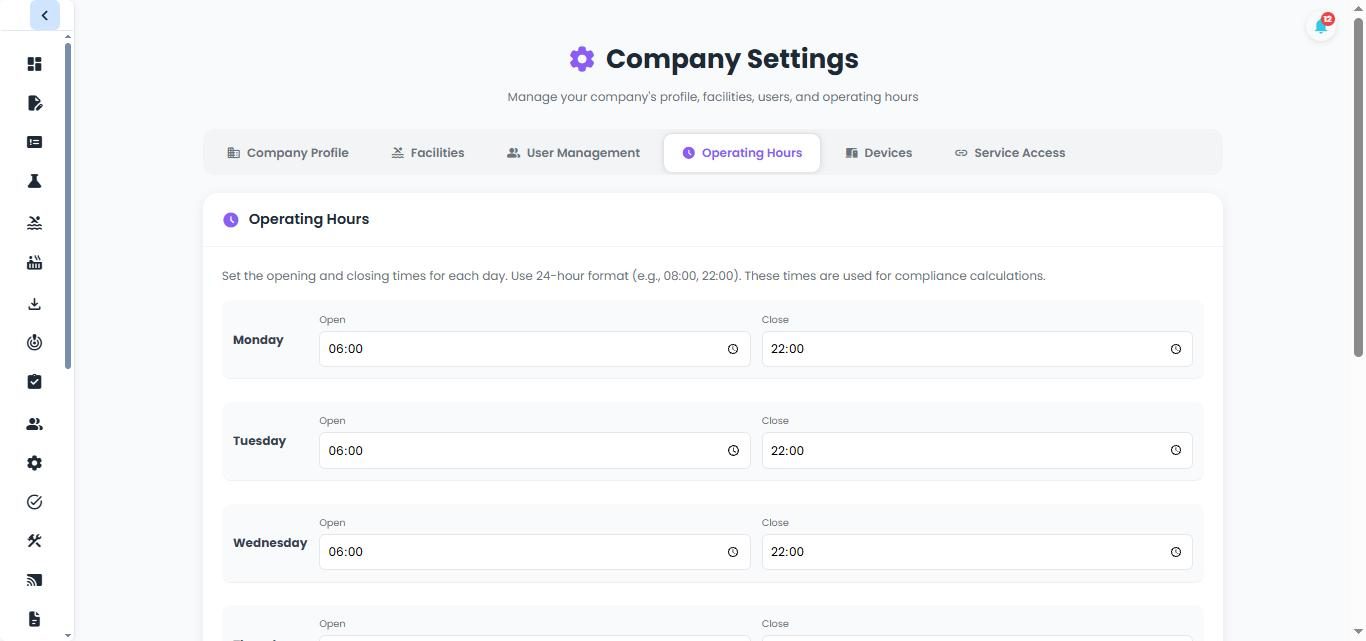Open the tools wrench icon in sidebar
The width and height of the screenshot is (1366, 641).
(x=34, y=541)
